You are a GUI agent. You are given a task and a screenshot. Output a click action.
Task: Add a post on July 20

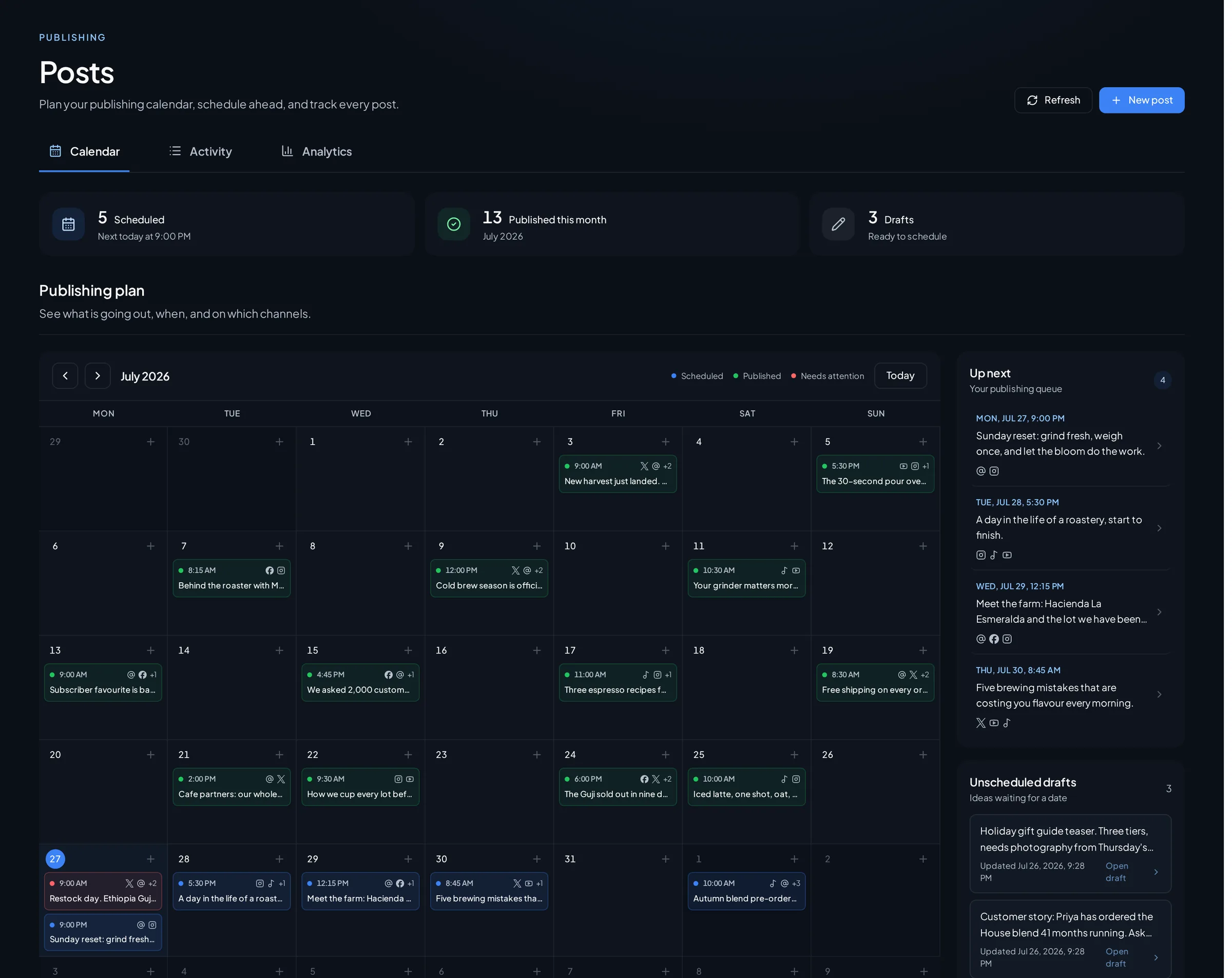coord(151,755)
